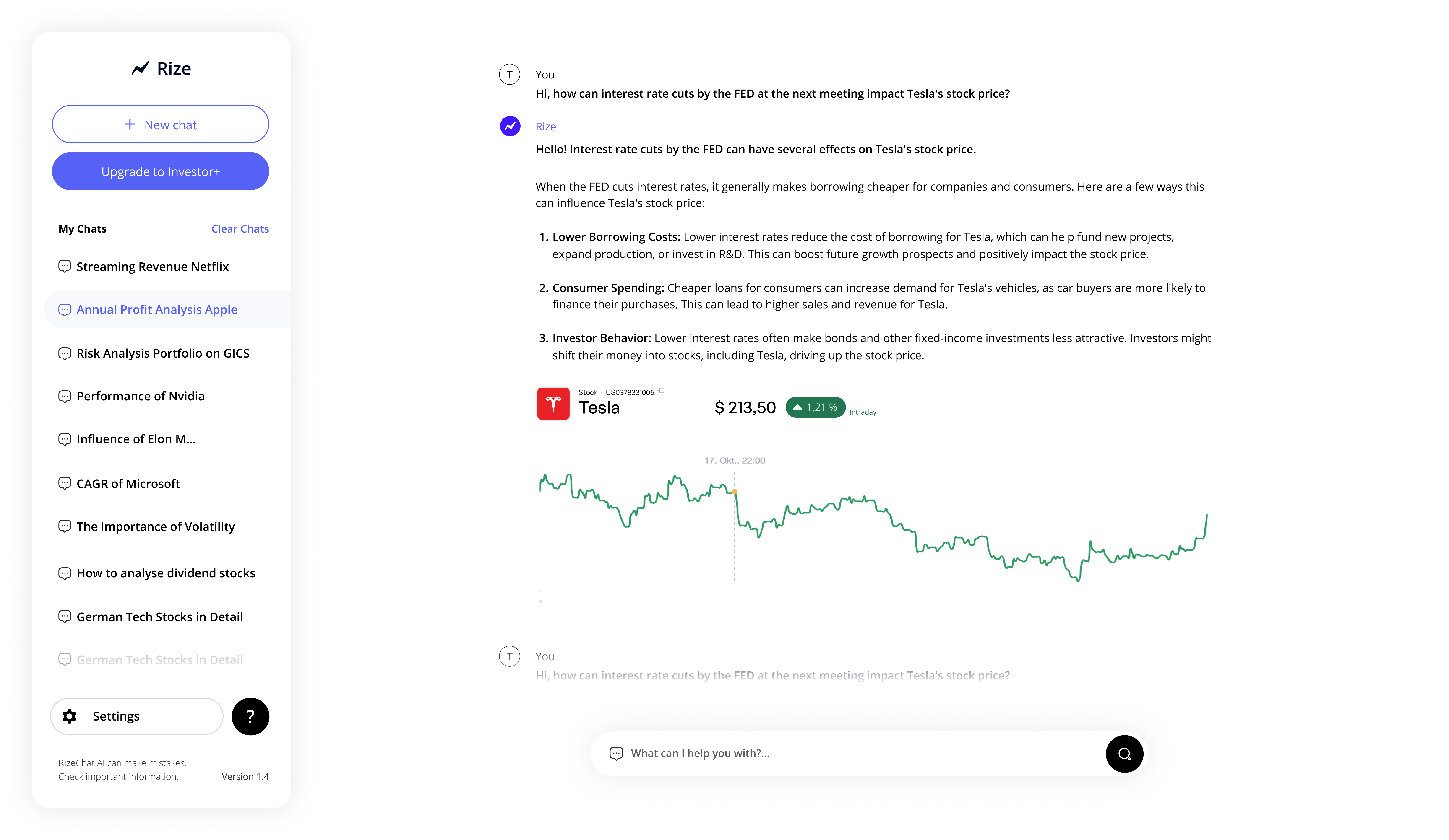Click the search icon in chat input
This screenshot has height=840, width=1449.
click(x=1124, y=753)
